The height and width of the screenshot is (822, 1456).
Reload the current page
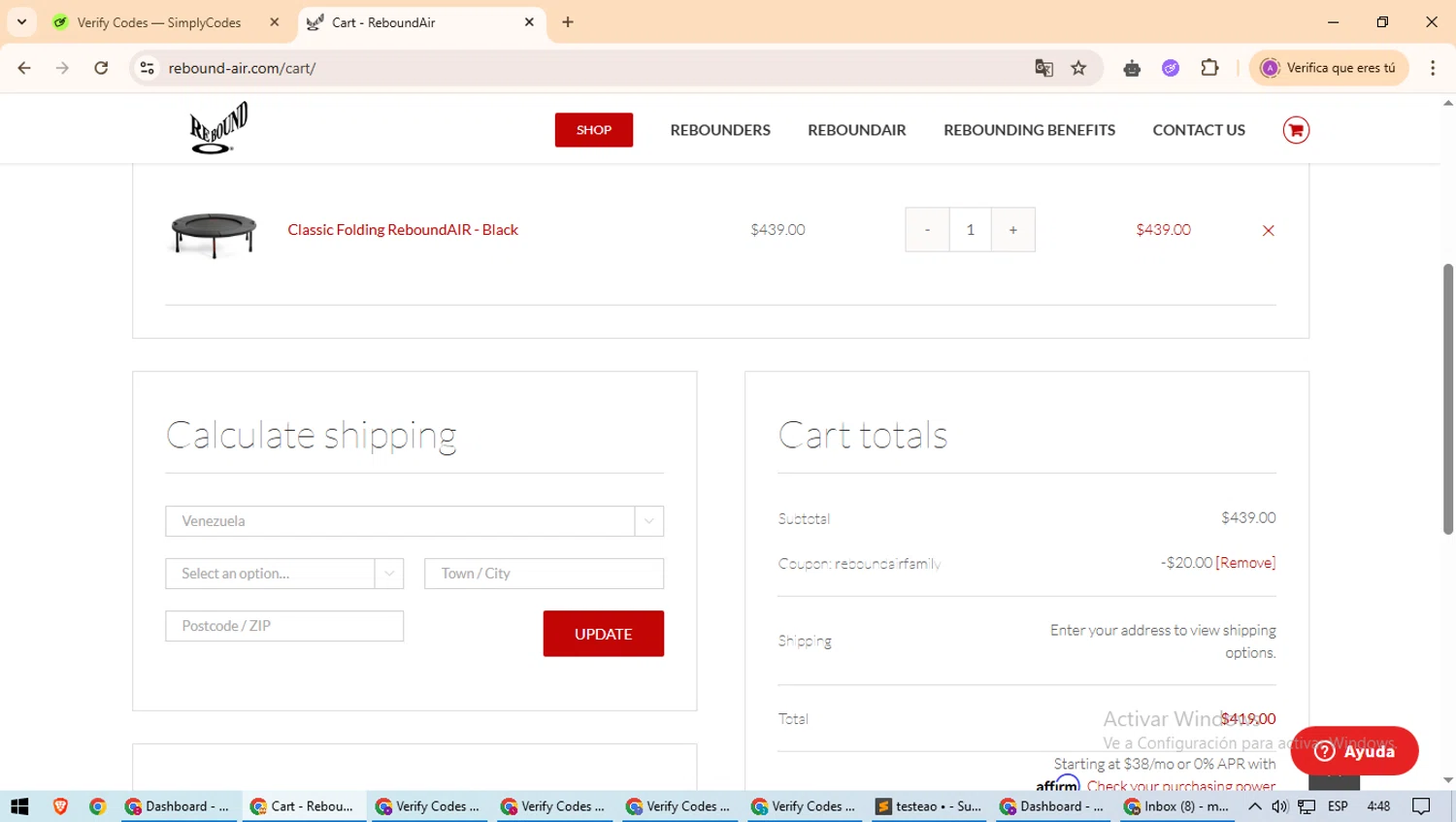point(101,68)
